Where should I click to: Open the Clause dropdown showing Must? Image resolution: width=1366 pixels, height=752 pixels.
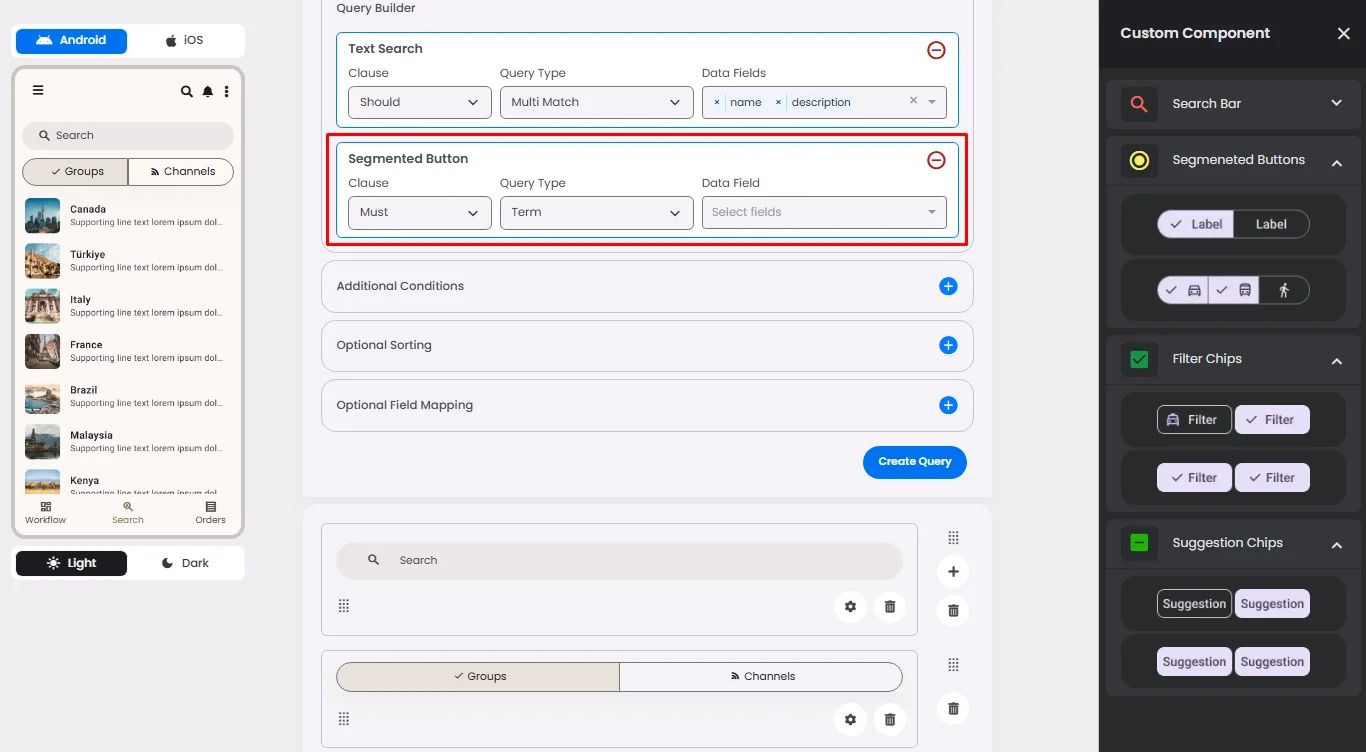click(419, 213)
